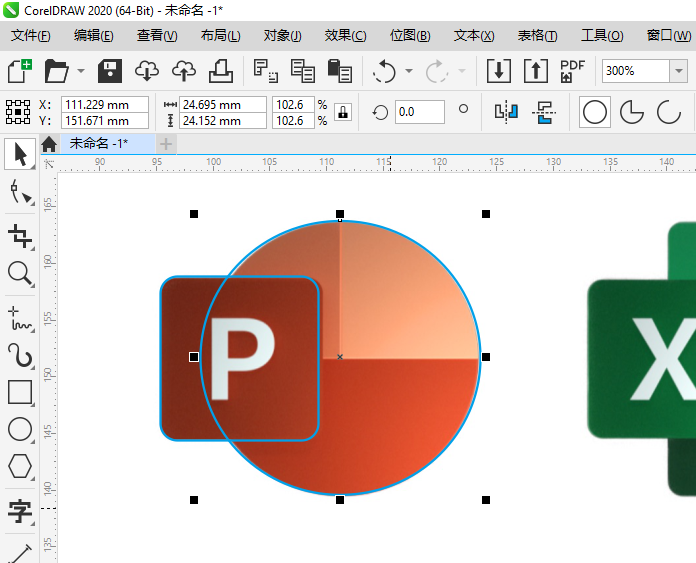Click the Save floppy disk icon

(110, 71)
